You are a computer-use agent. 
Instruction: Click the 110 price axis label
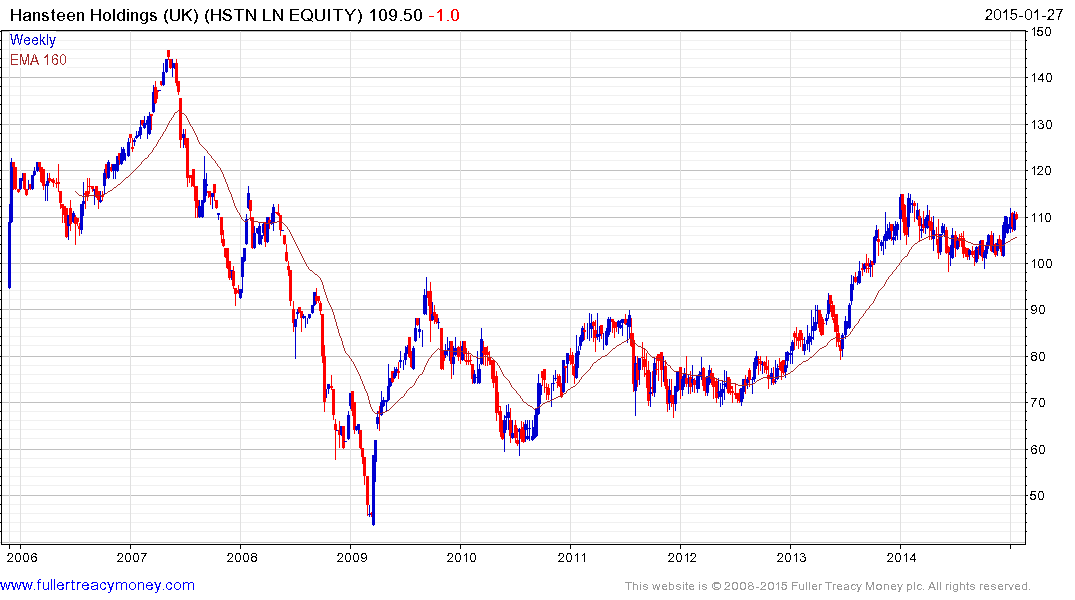(1041, 217)
